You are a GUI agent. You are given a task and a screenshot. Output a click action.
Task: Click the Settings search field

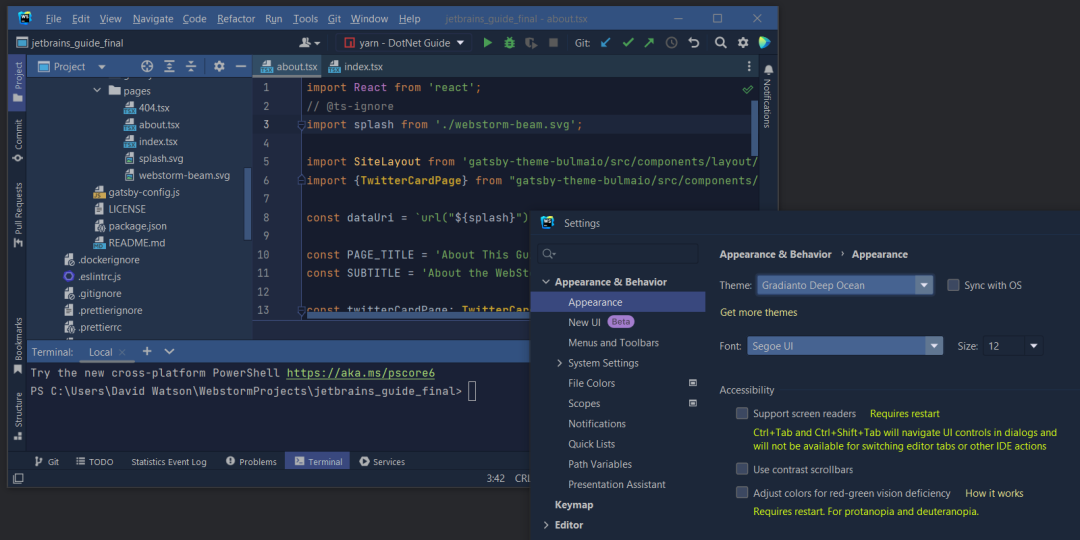coord(618,253)
